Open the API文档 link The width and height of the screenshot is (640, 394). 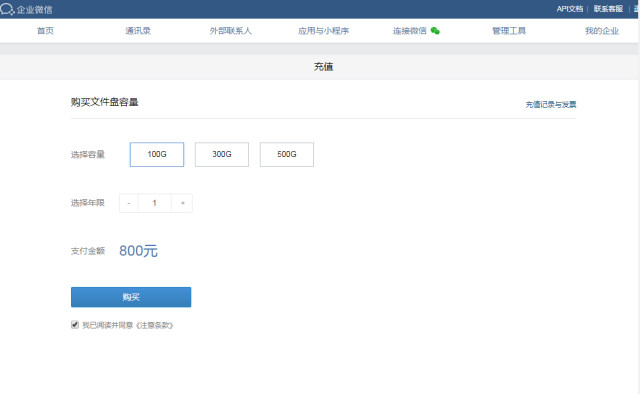pos(570,9)
